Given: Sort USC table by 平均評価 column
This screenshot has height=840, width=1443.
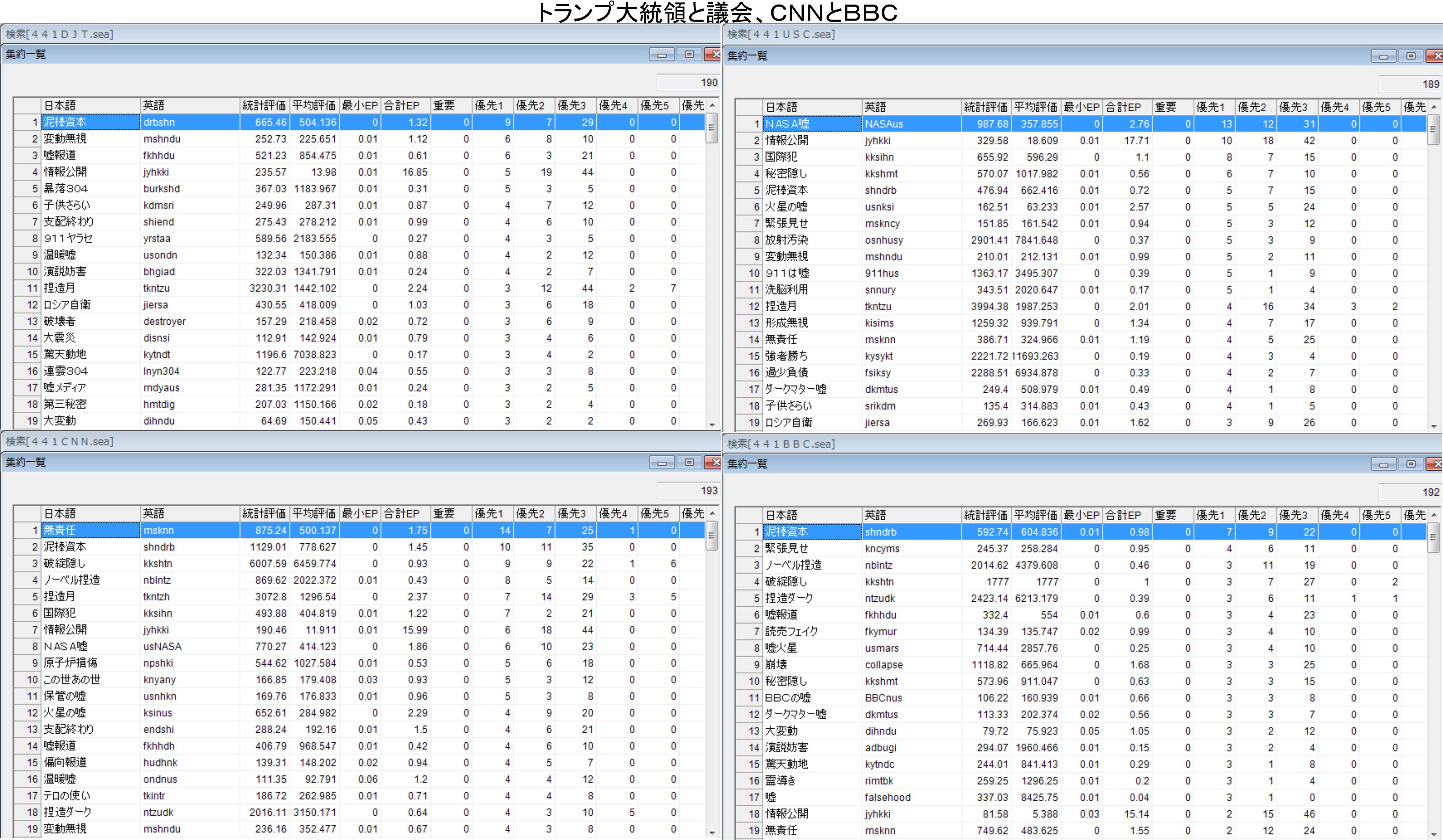Looking at the screenshot, I should (1035, 107).
